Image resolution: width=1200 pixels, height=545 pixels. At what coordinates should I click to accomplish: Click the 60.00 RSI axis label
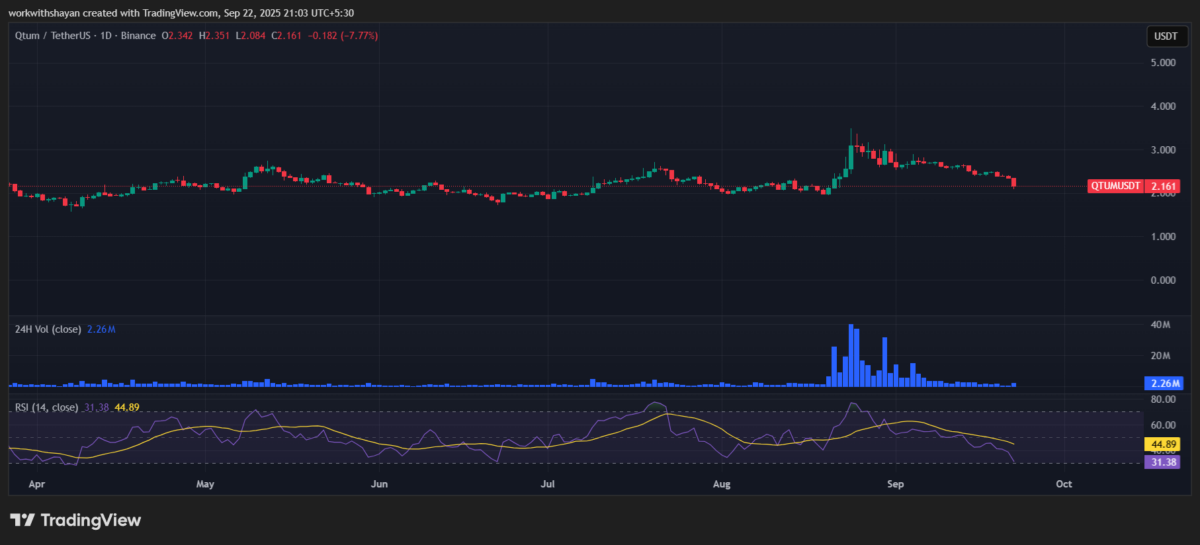coord(1162,424)
